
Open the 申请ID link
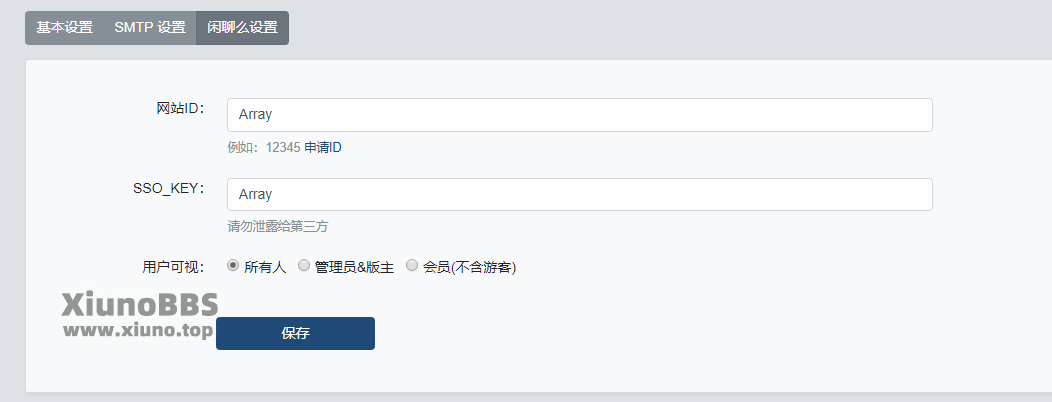point(323,148)
